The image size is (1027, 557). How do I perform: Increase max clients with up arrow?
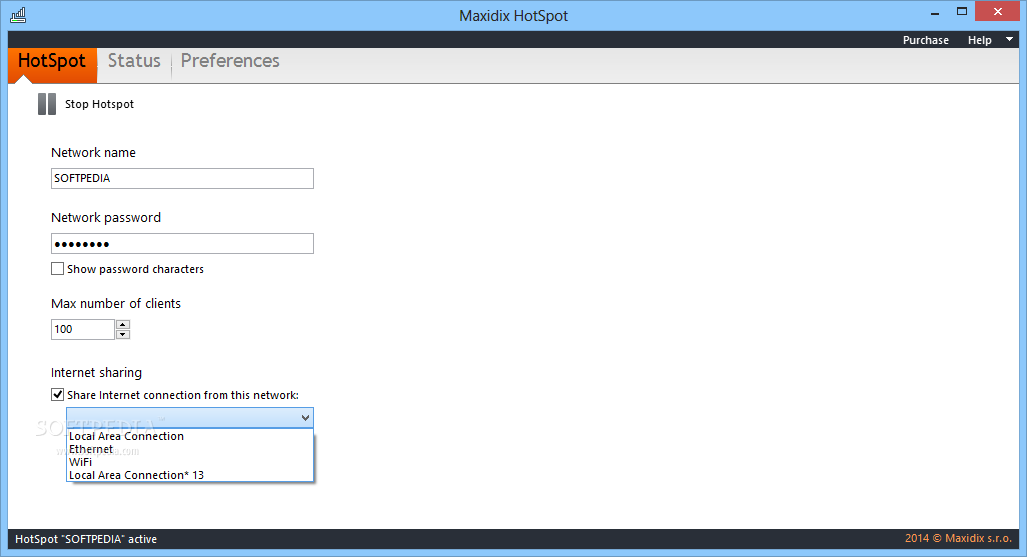(x=122, y=324)
